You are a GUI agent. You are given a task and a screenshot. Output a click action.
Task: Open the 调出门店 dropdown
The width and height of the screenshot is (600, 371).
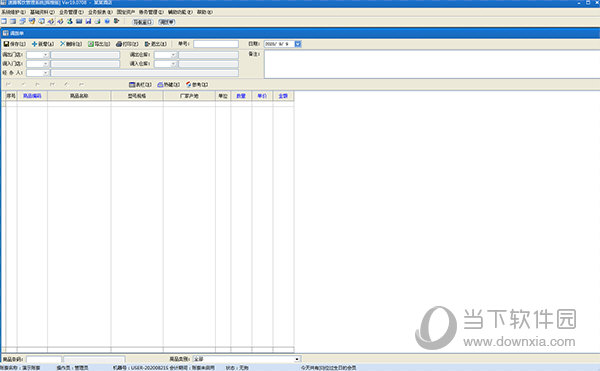[x=46, y=55]
